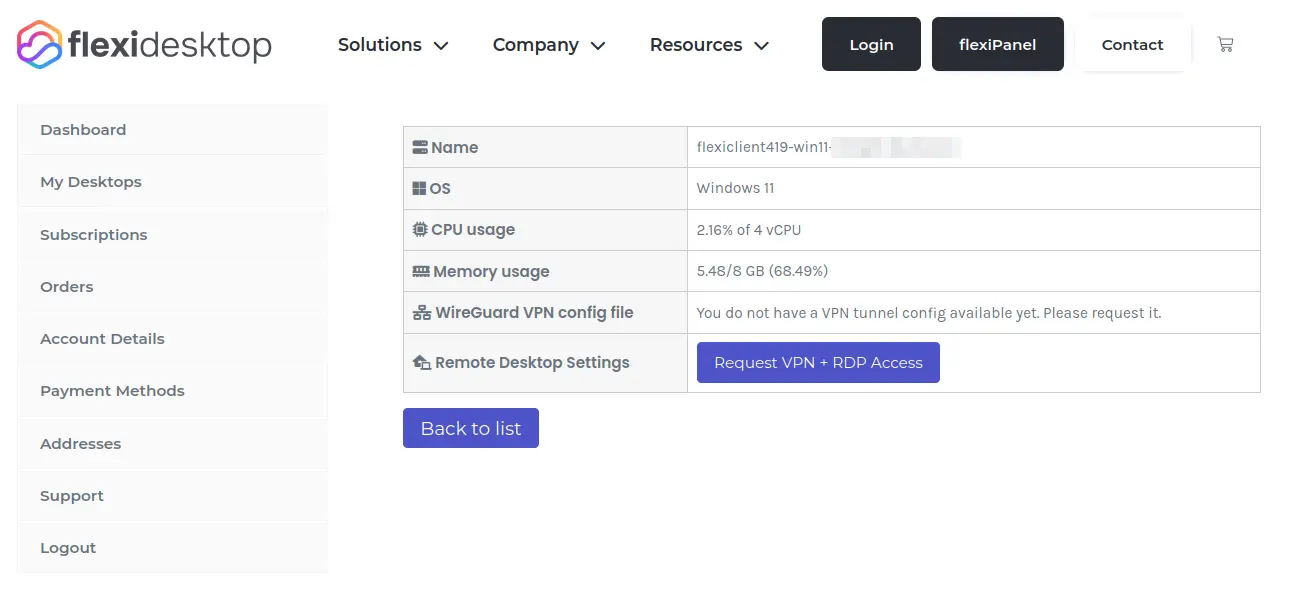Screen dimensions: 1303x606
Task: Open the flexiPanel button
Action: [x=997, y=44]
